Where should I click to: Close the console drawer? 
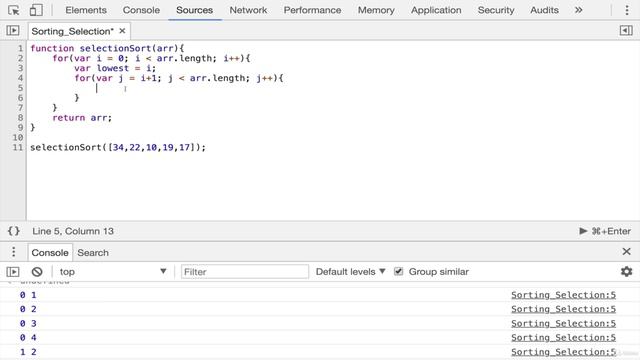tap(627, 252)
